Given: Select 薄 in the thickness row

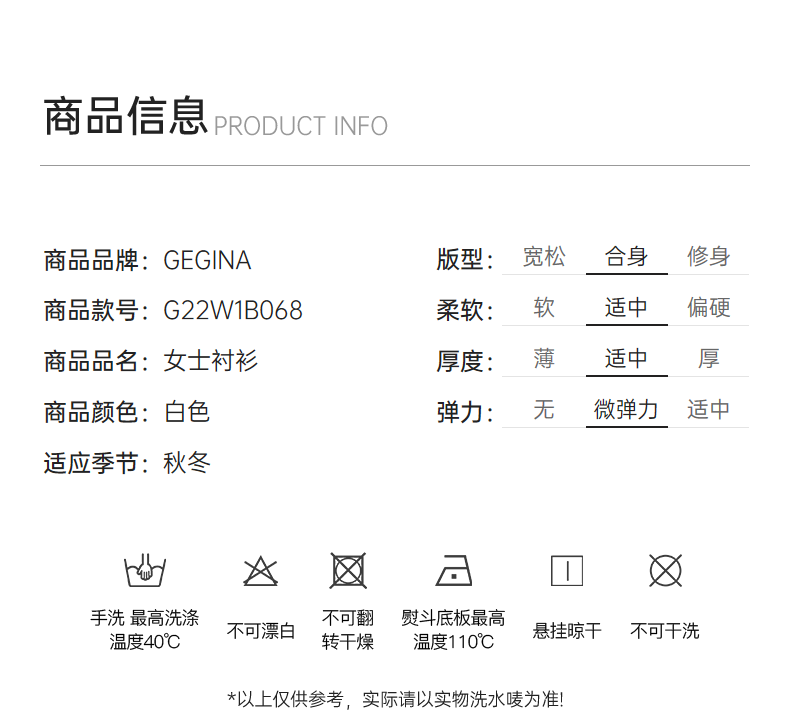Looking at the screenshot, I should 544,359.
